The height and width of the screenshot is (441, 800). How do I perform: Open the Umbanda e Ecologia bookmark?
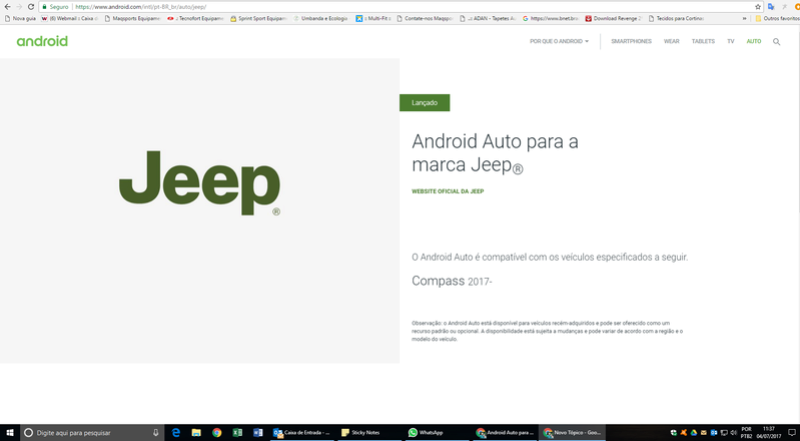(x=320, y=18)
